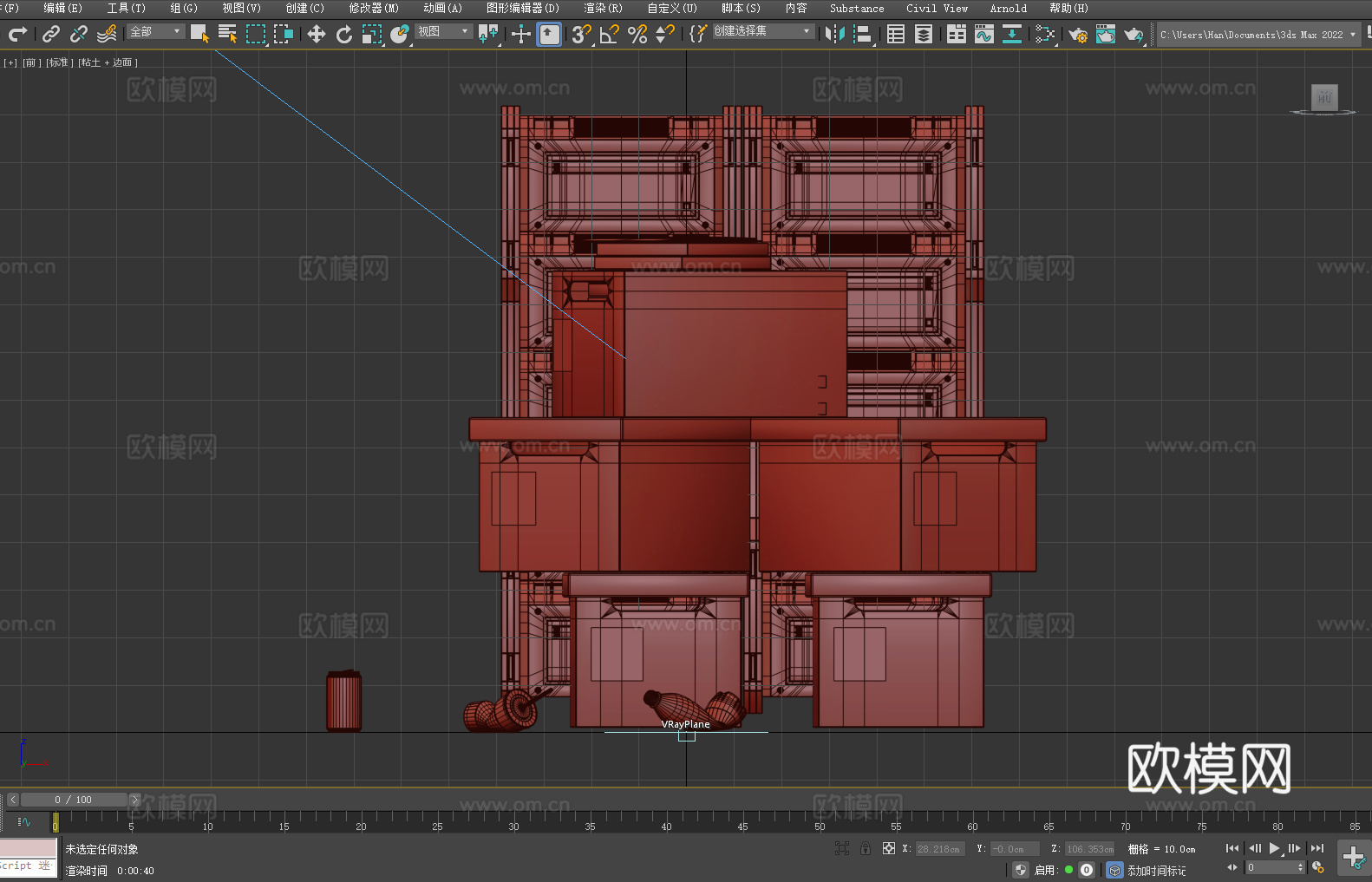Click the 0 / 100 time slider handle
1372x882 pixels.
pos(74,800)
